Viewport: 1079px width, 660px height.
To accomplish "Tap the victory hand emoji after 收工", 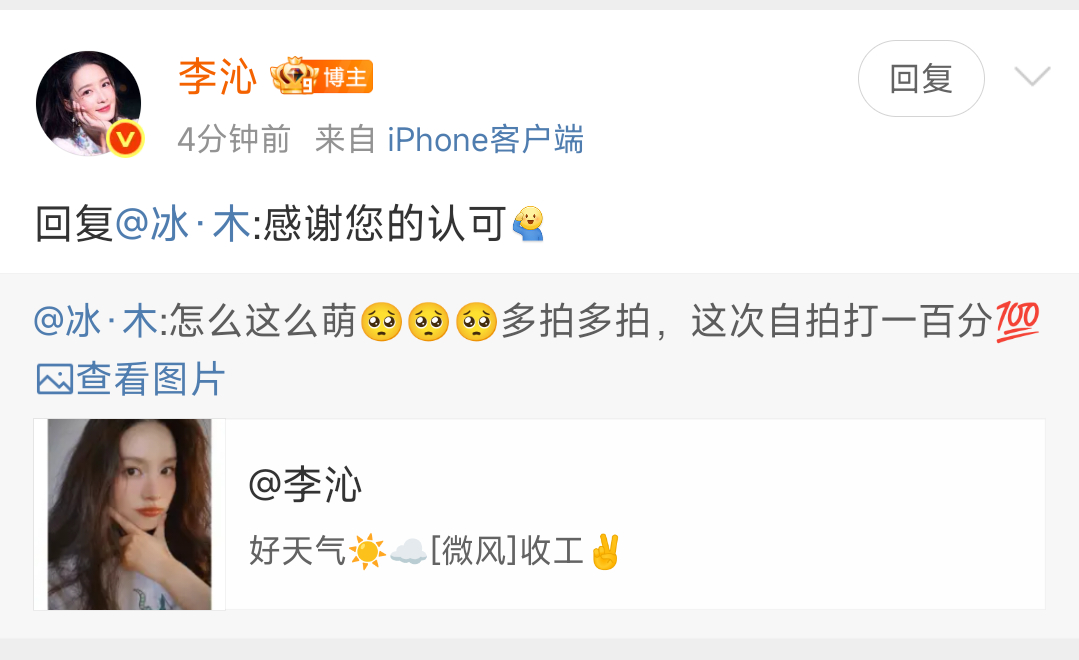I will pos(605,551).
